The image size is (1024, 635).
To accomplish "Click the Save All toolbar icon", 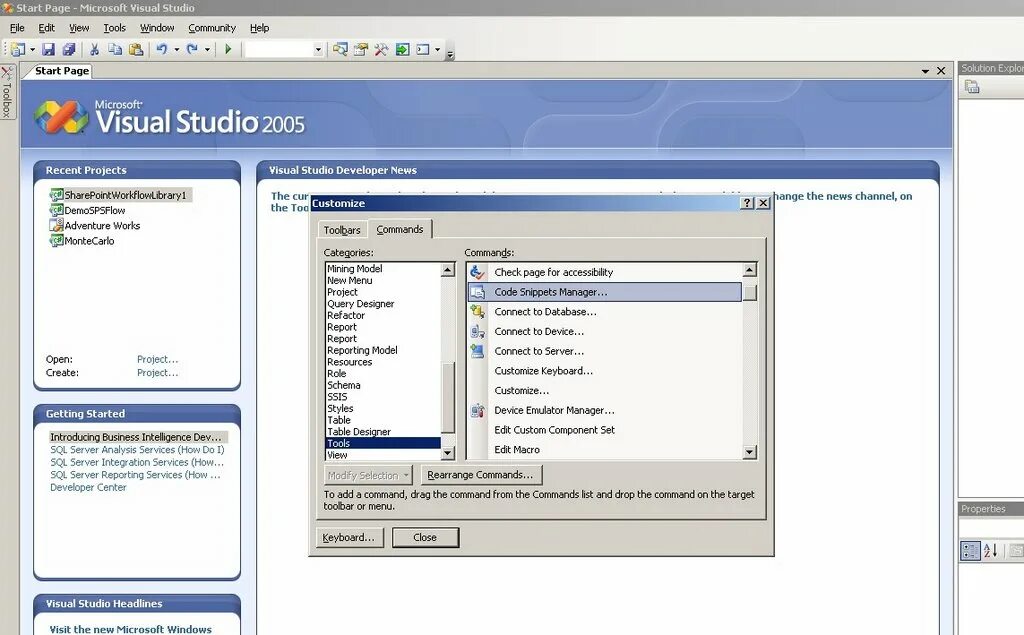I will (69, 49).
